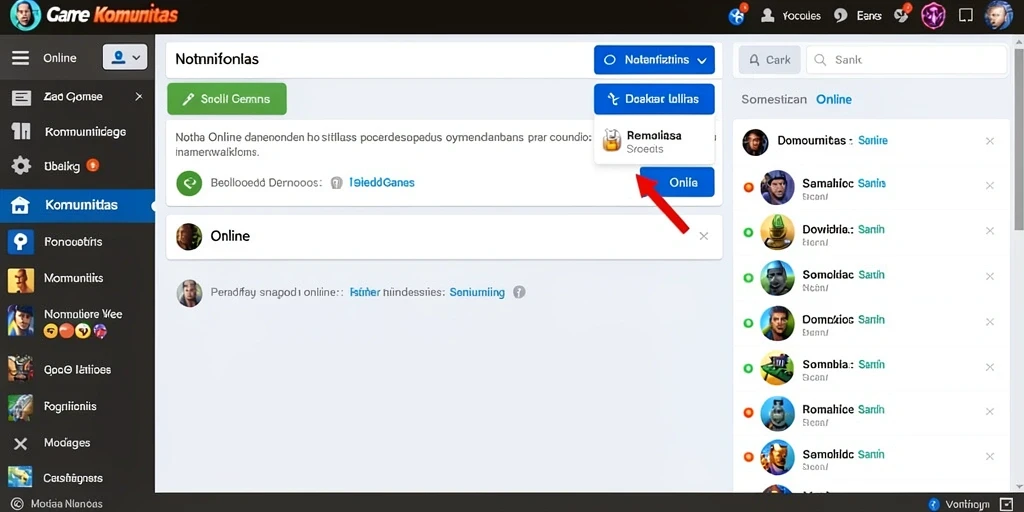Click Somolidac friend name
Screen dimensions: 1024x512
coord(827,275)
